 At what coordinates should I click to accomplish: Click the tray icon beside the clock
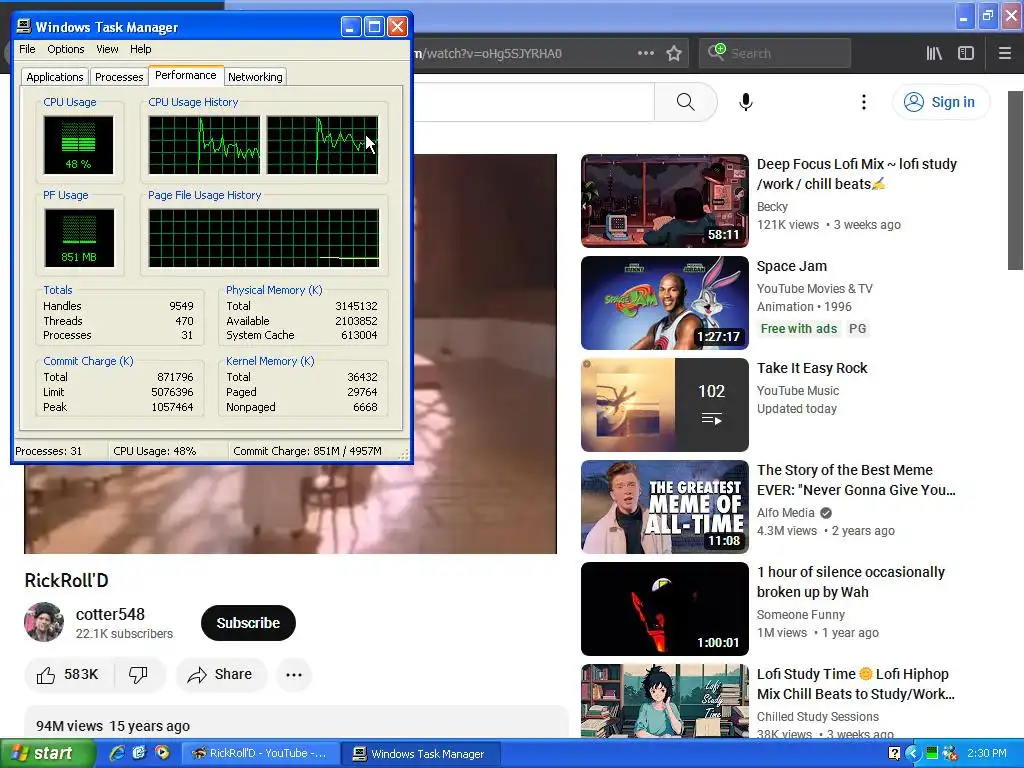pyautogui.click(x=950, y=754)
